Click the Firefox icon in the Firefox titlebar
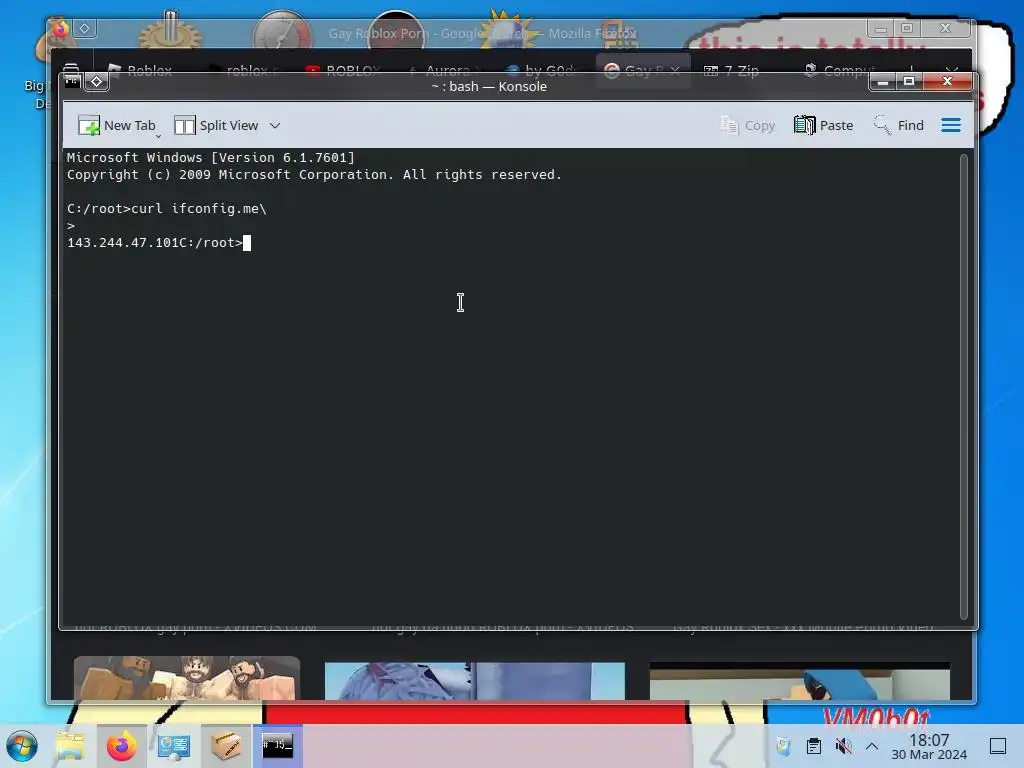This screenshot has height=768, width=1024. pos(61,29)
